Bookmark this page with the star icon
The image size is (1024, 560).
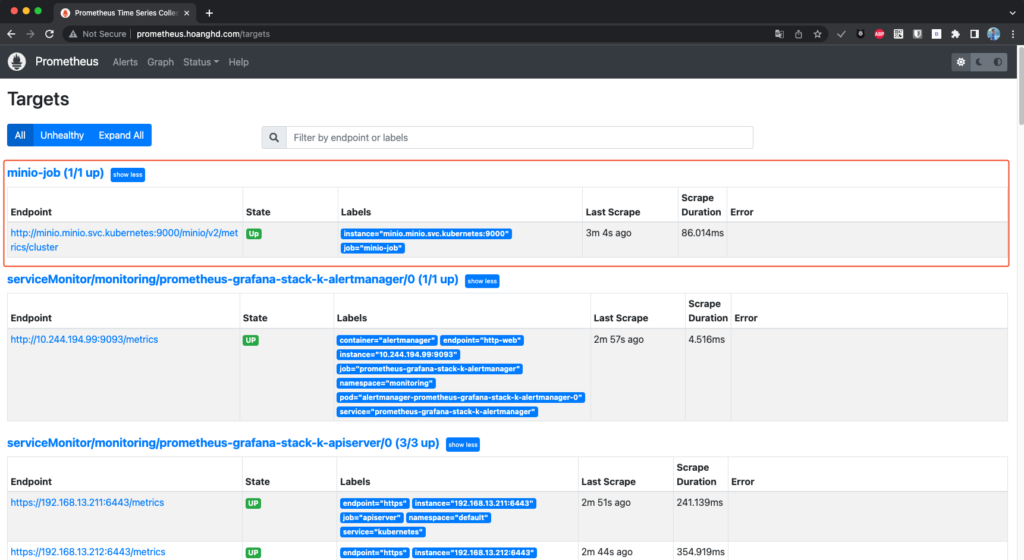point(817,34)
